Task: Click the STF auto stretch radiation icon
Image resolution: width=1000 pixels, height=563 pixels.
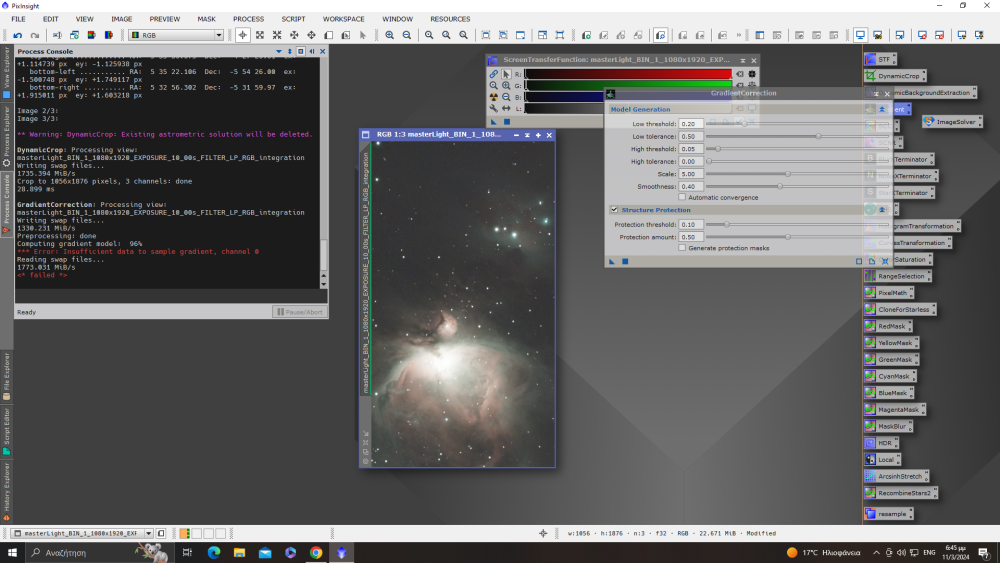Action: pos(493,97)
